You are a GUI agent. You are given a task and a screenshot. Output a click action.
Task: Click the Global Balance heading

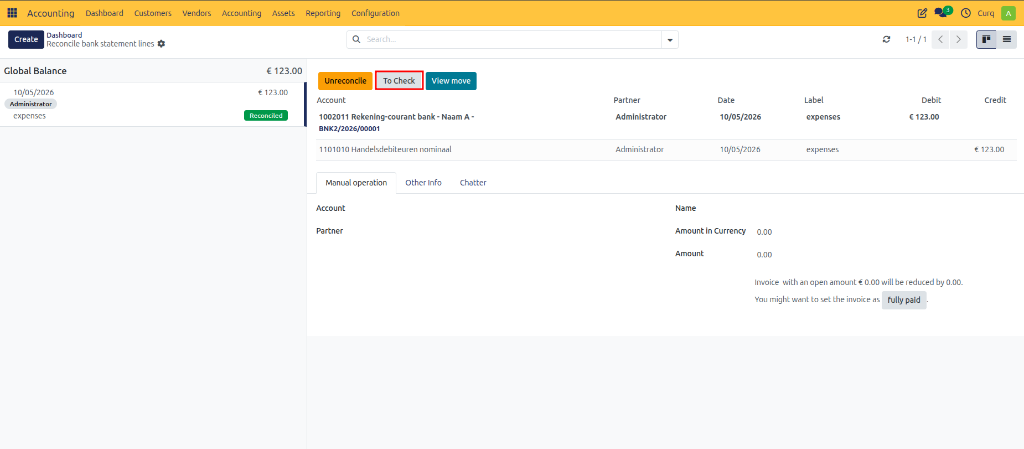[x=35, y=71]
